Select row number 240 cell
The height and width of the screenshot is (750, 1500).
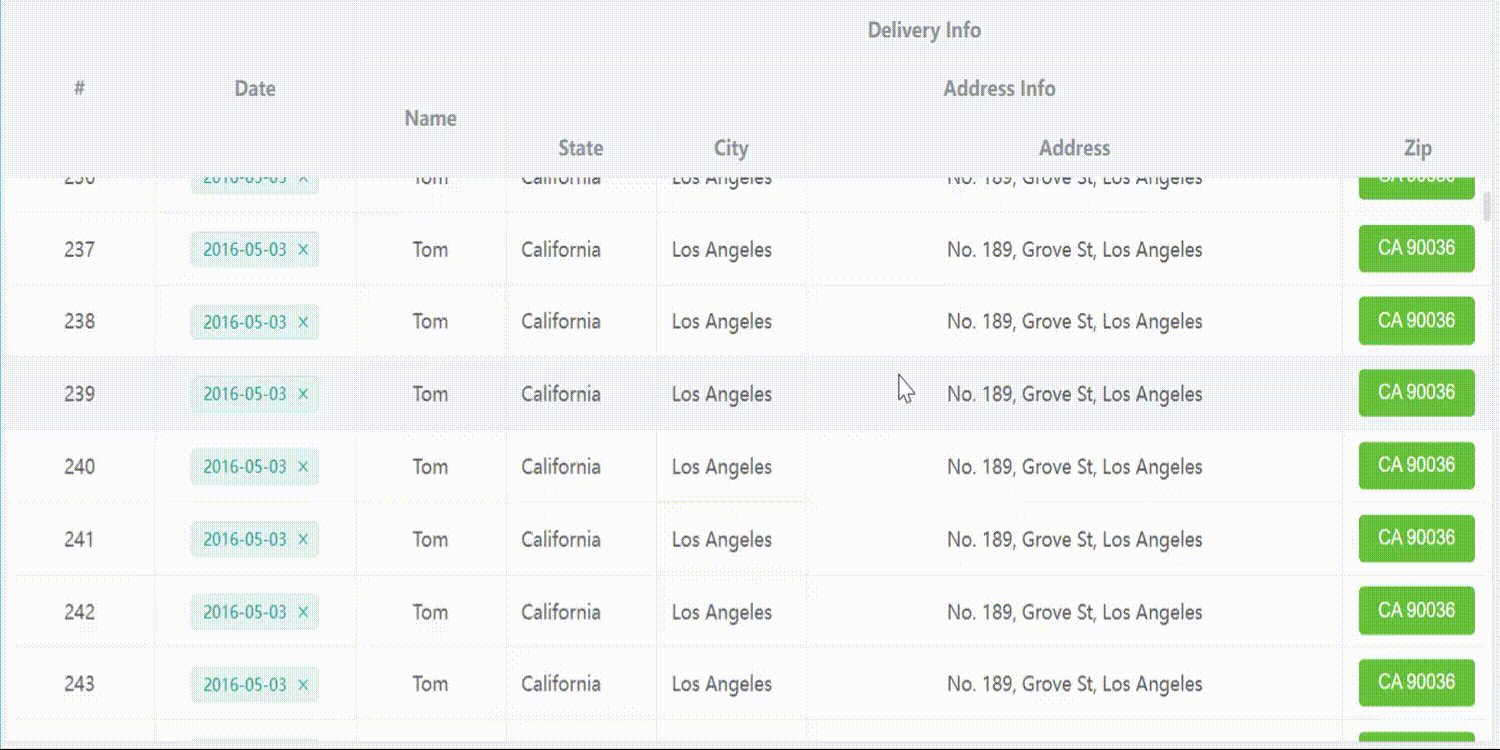79,467
